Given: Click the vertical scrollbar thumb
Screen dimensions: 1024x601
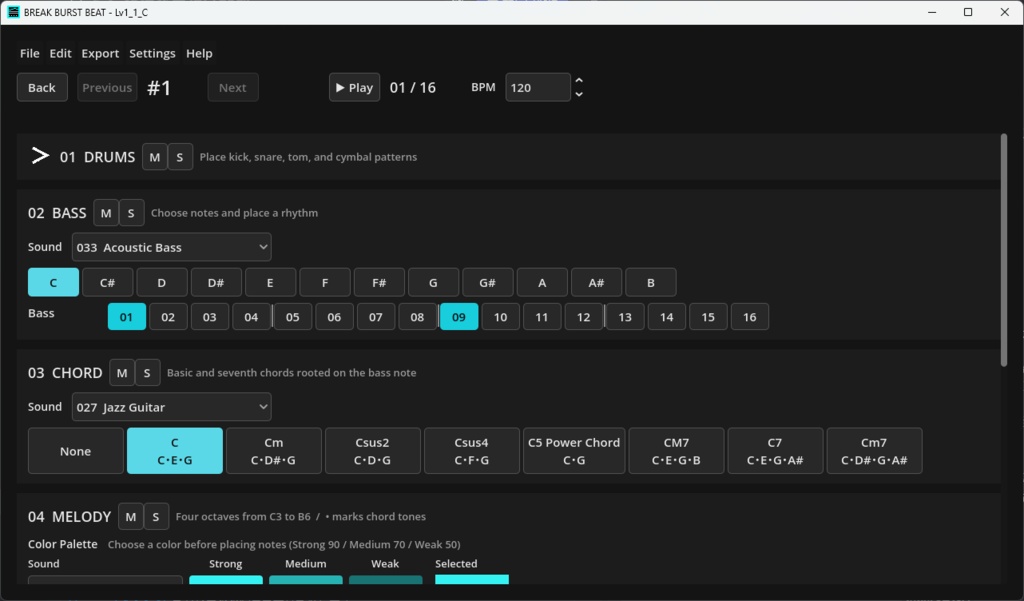Looking at the screenshot, I should (1004, 250).
